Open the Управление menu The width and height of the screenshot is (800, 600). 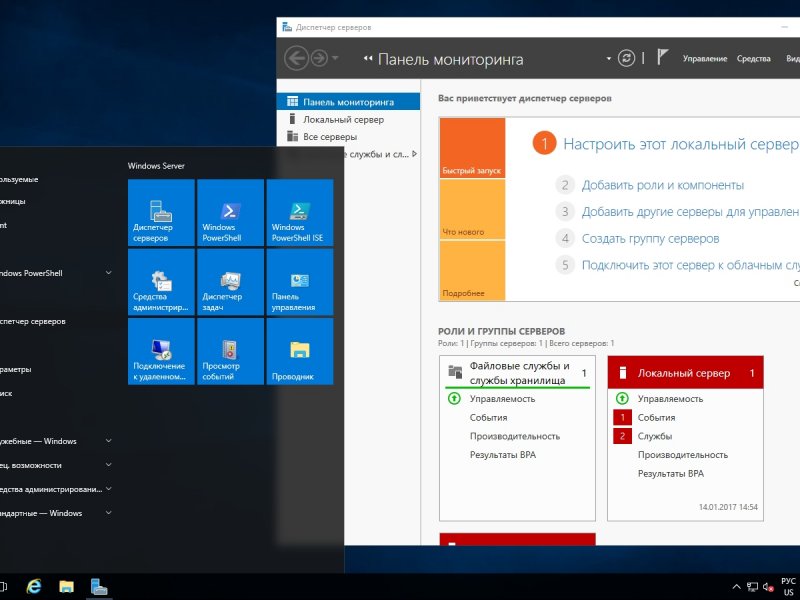pos(705,59)
